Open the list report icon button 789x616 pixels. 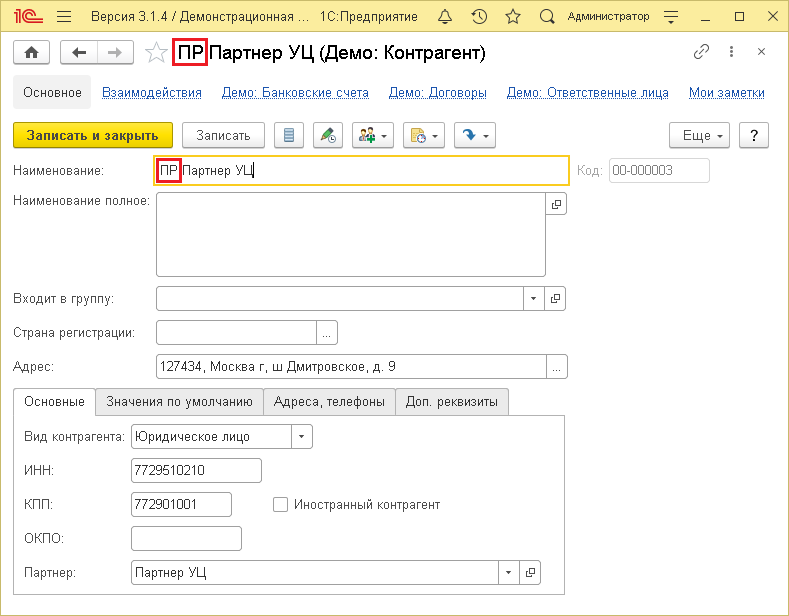[x=289, y=135]
